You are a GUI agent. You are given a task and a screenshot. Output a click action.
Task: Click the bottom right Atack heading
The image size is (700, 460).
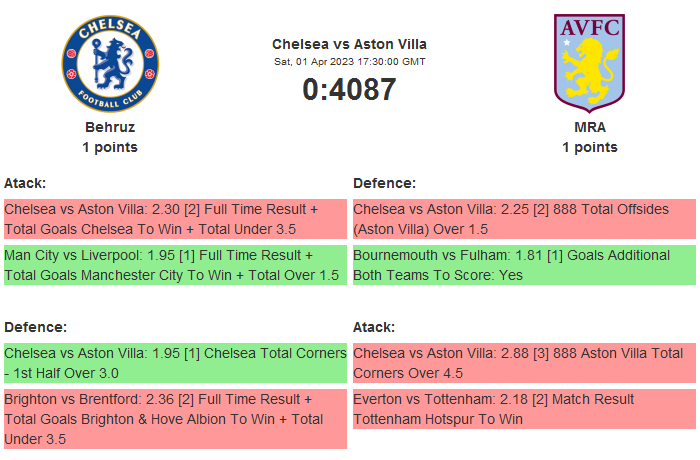(374, 327)
